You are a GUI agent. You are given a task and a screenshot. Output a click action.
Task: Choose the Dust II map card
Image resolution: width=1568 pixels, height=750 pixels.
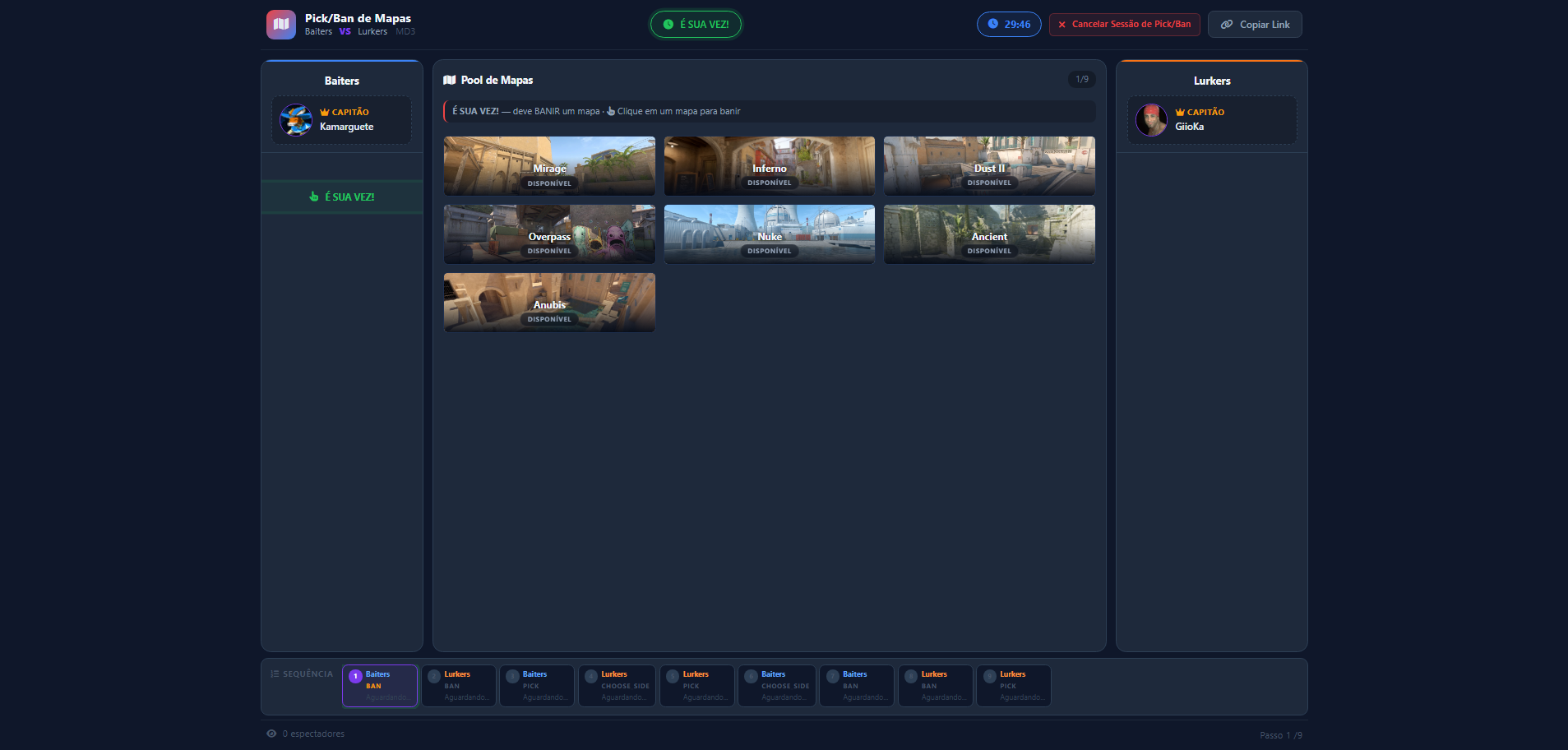(x=989, y=165)
